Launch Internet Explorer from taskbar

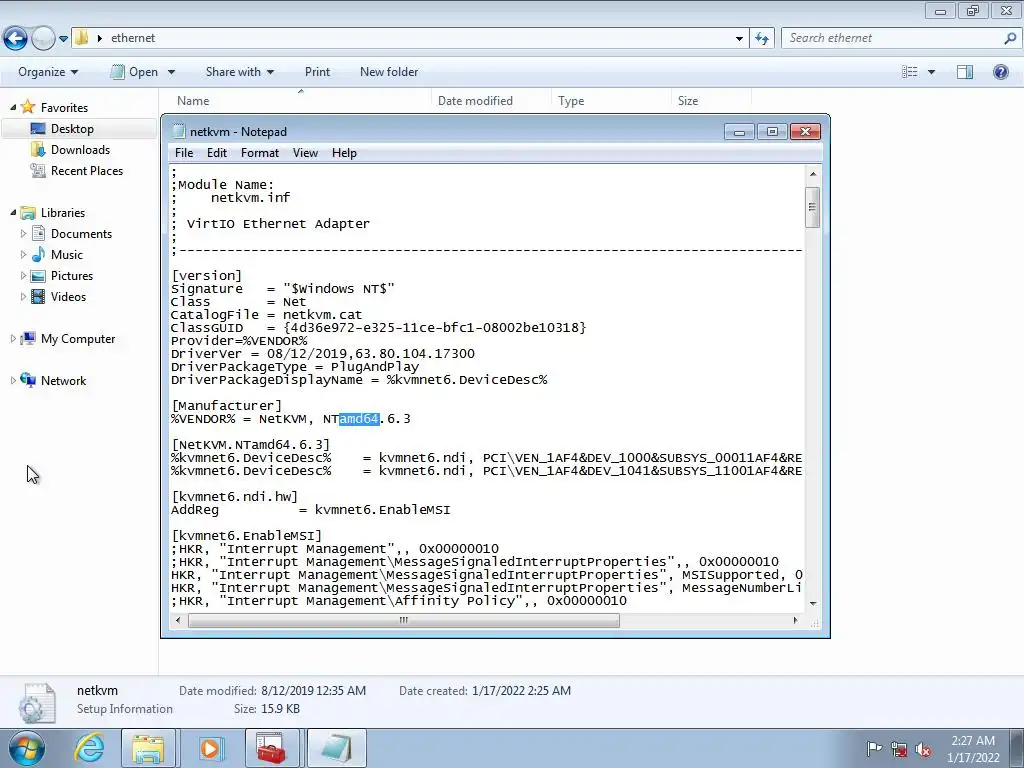point(89,748)
